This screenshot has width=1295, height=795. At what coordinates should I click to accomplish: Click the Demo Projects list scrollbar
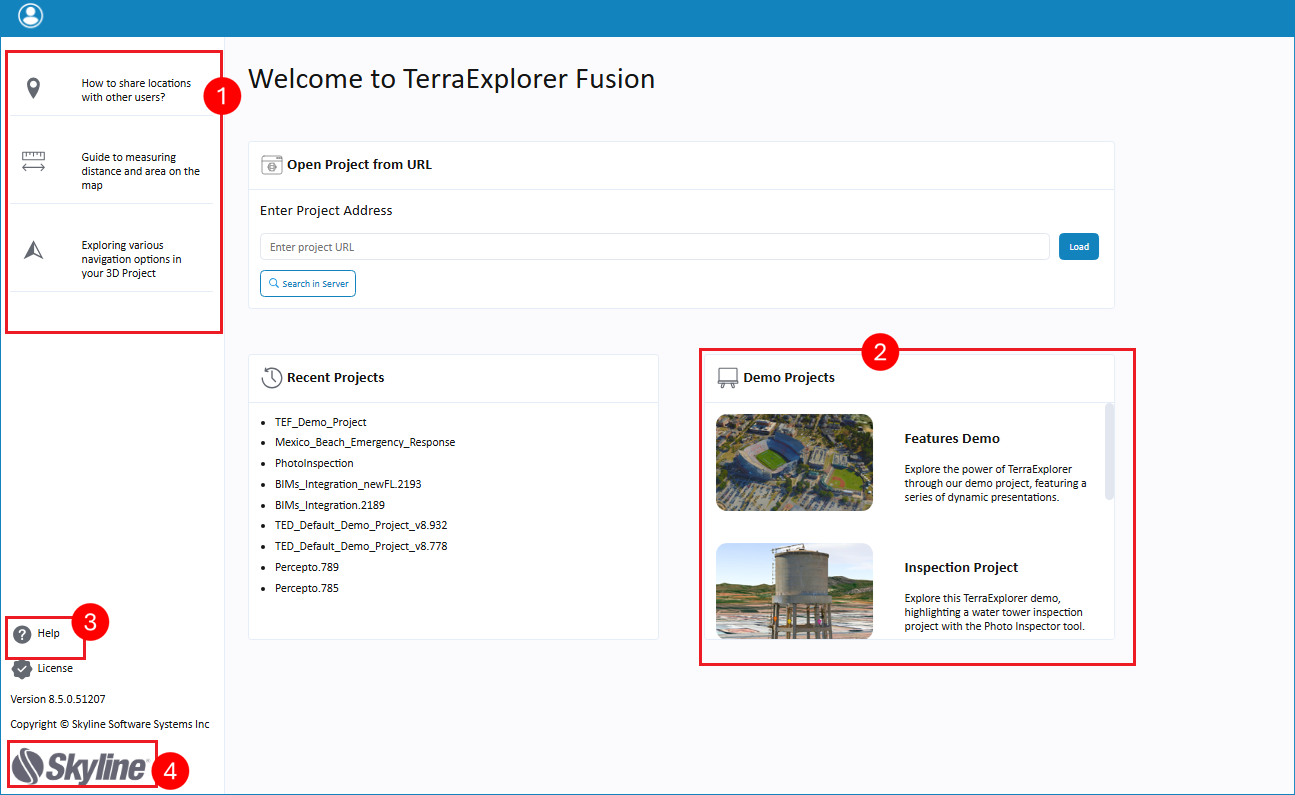[x=1109, y=451]
